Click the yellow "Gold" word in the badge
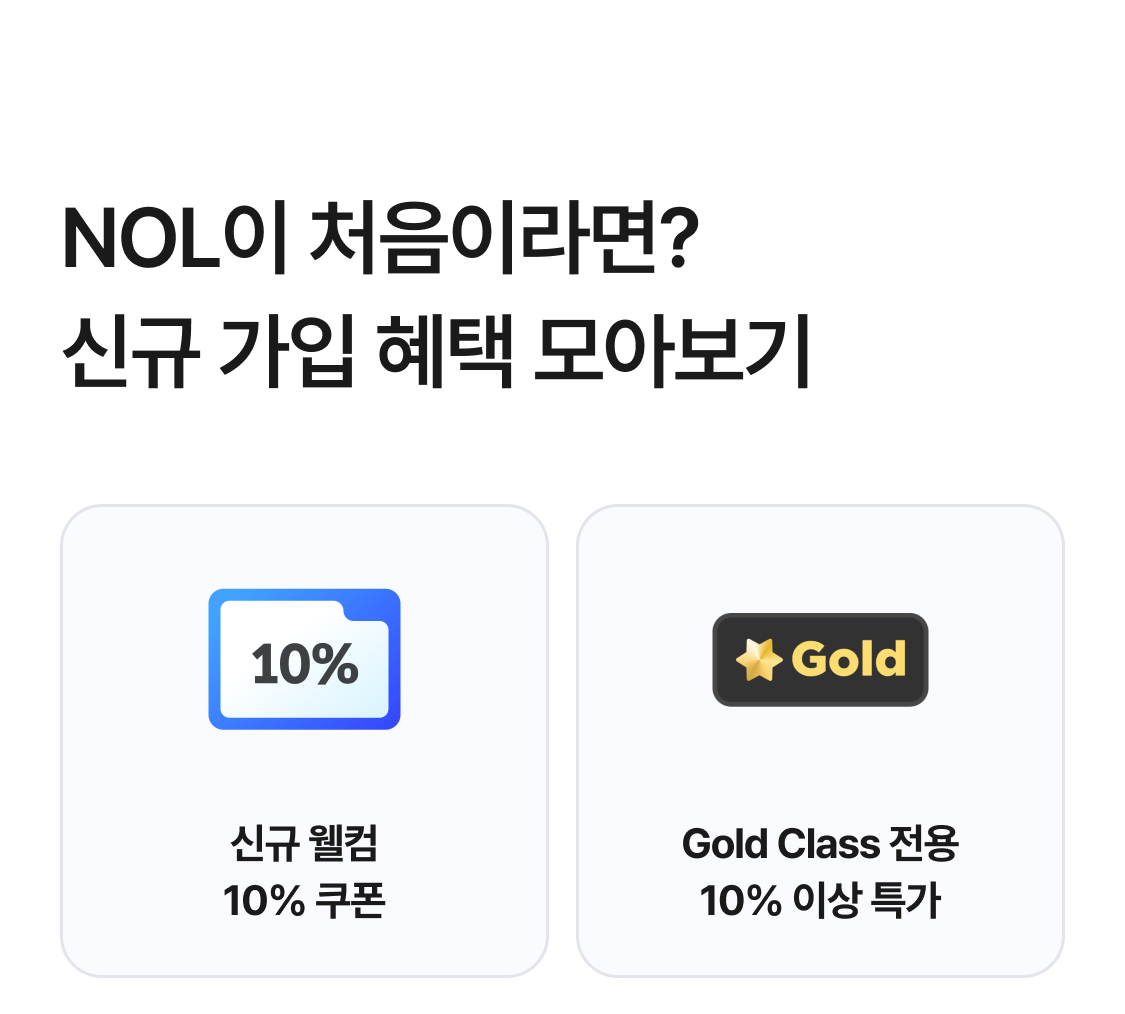The width and height of the screenshot is (1125, 1014). coord(848,659)
